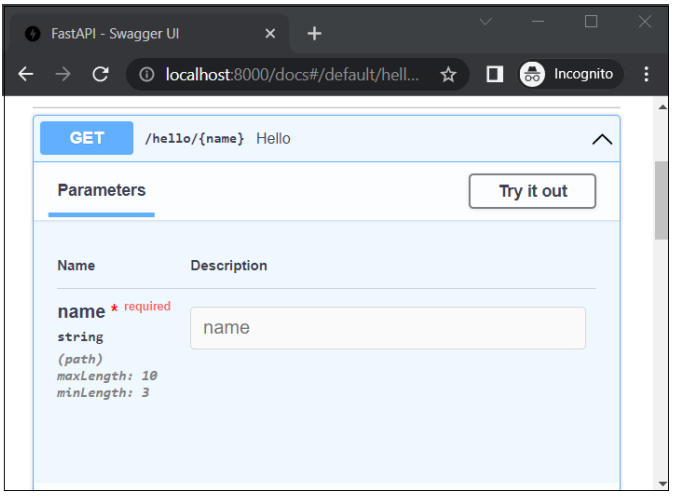The height and width of the screenshot is (500, 677).
Task: Click the name parameter input field
Action: point(387,328)
